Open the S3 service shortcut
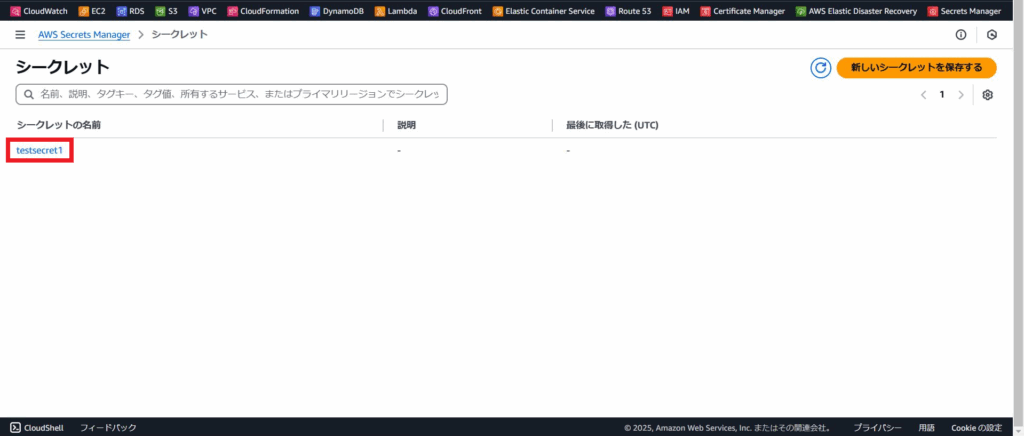The image size is (1024, 436). (x=166, y=11)
